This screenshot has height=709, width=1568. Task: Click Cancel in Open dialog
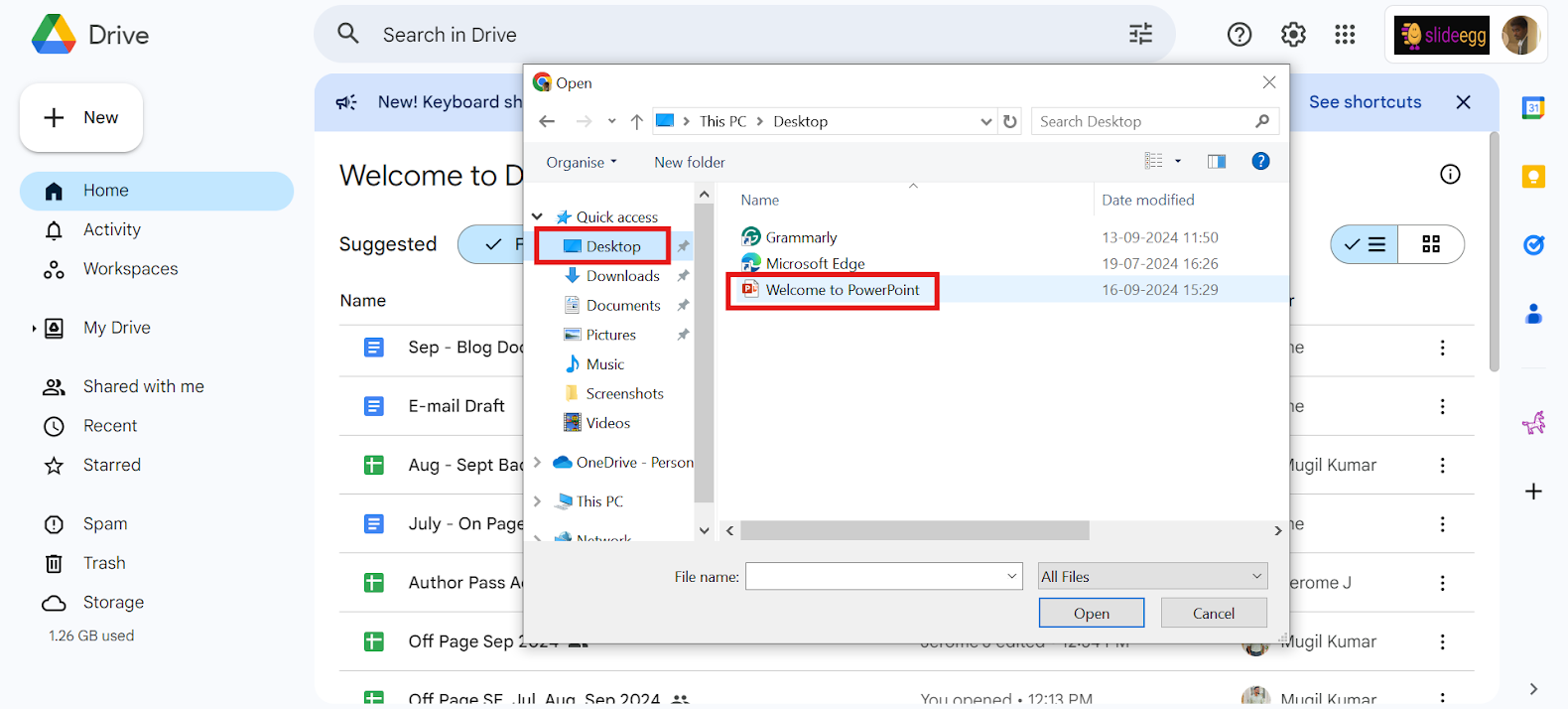point(1214,613)
